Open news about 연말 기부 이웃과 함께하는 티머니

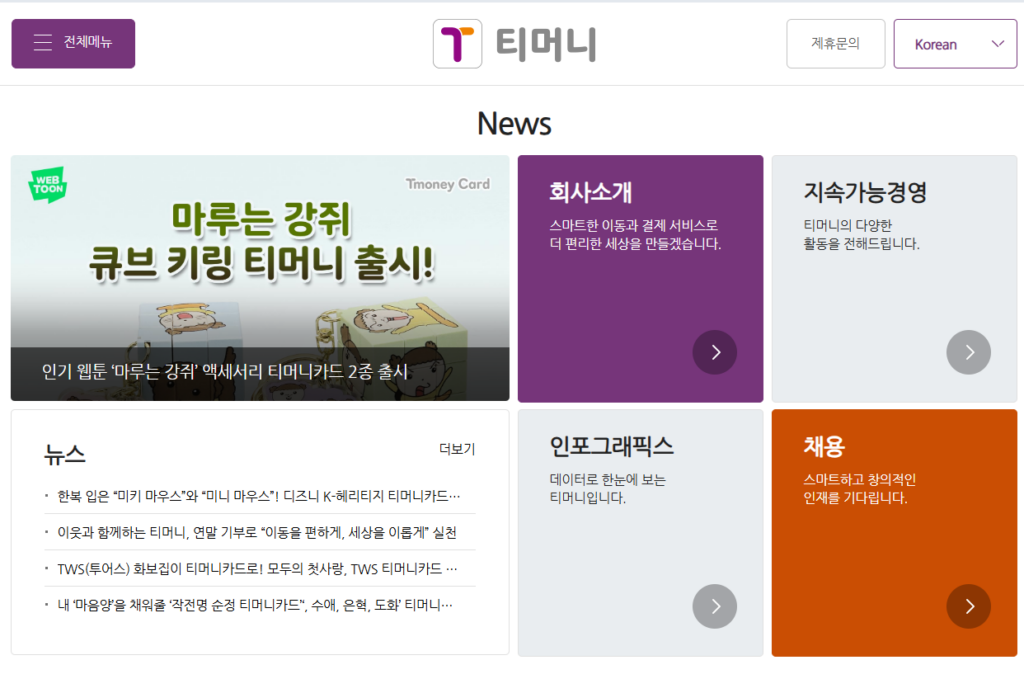[x=257, y=533]
